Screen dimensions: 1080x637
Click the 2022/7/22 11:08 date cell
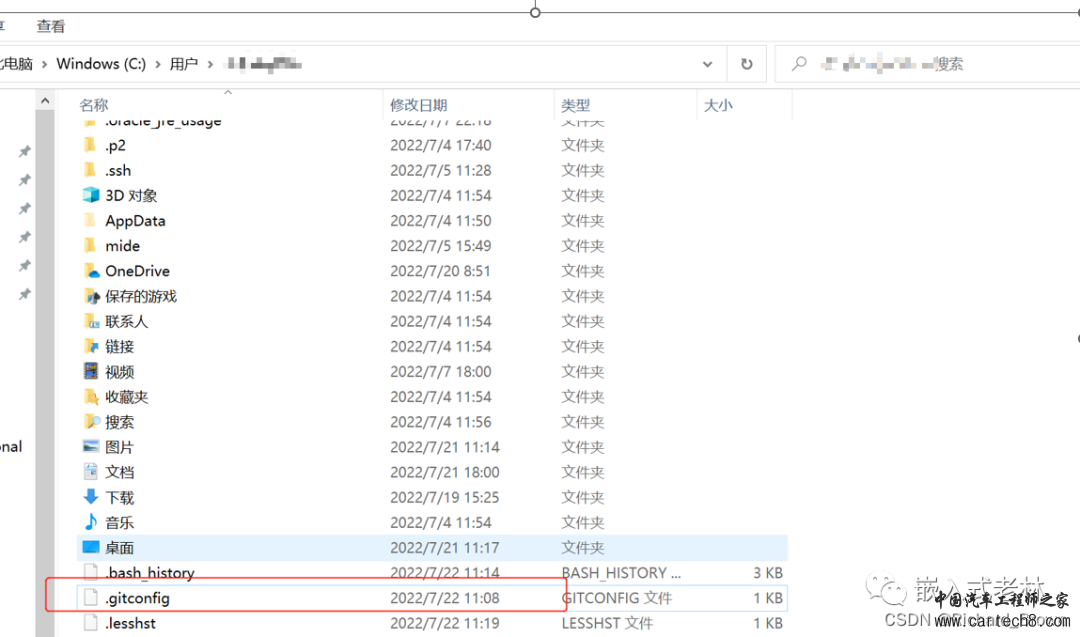[x=445, y=598]
